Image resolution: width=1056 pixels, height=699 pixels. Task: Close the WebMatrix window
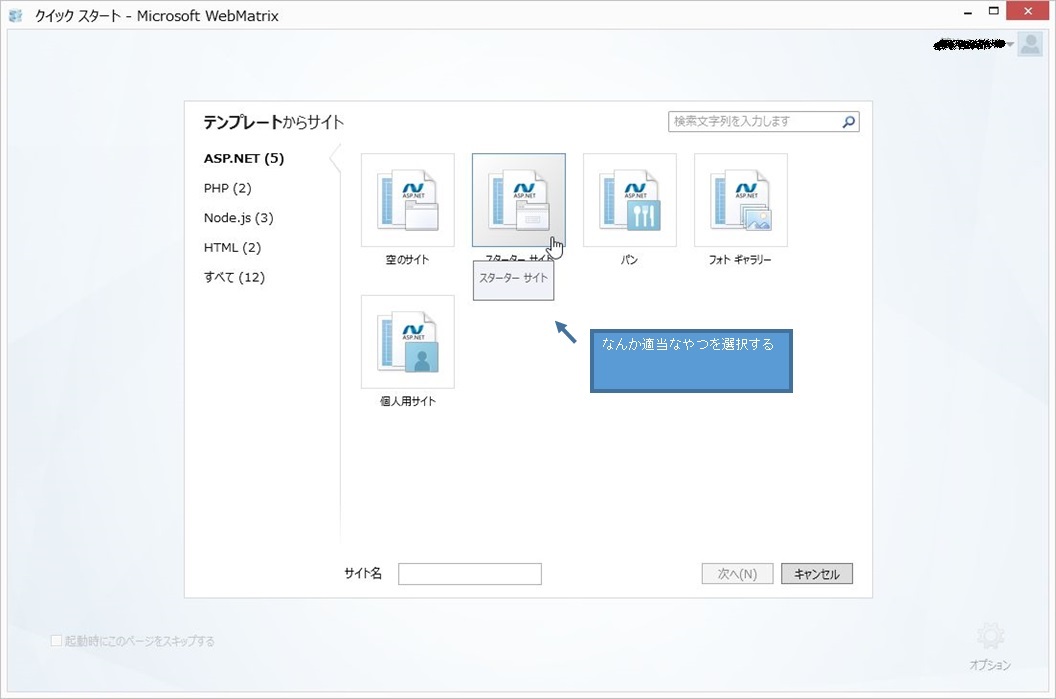coord(1028,11)
